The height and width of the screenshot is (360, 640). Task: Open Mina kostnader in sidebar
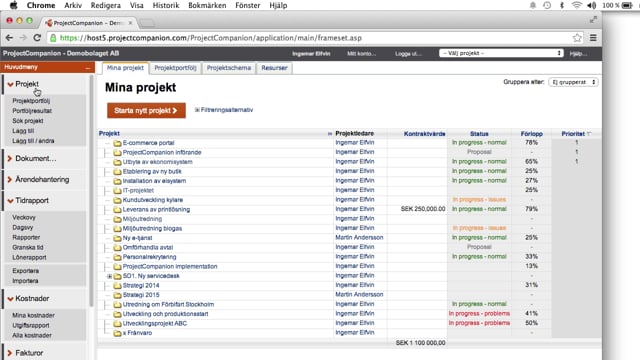pyautogui.click(x=33, y=316)
